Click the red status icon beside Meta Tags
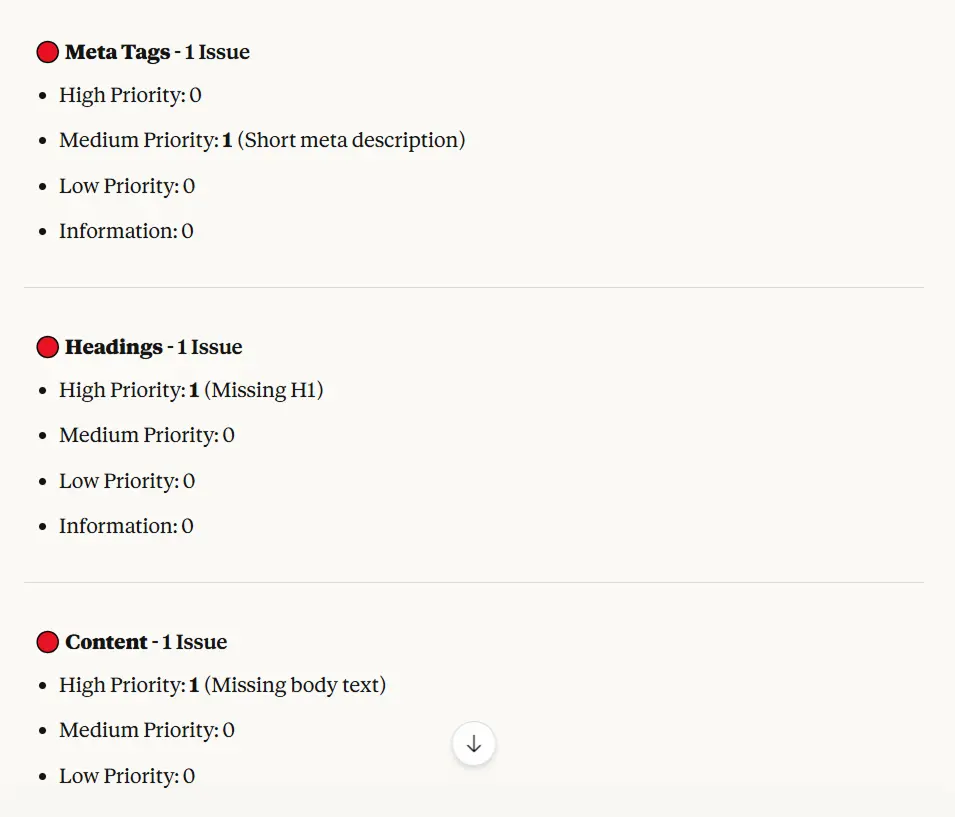 click(x=47, y=51)
